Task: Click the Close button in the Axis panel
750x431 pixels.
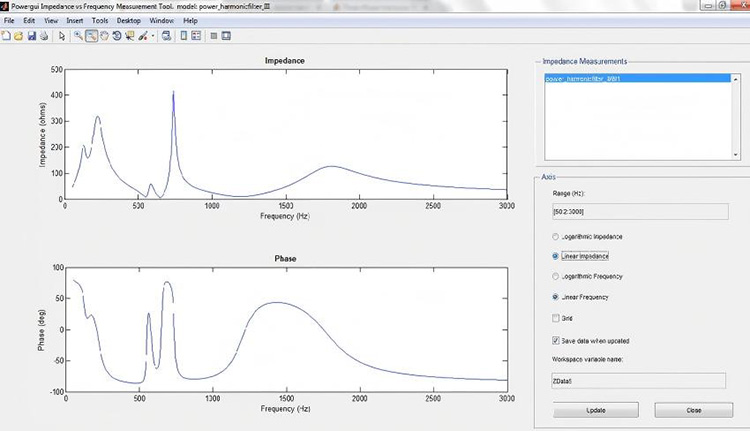Action: click(694, 410)
